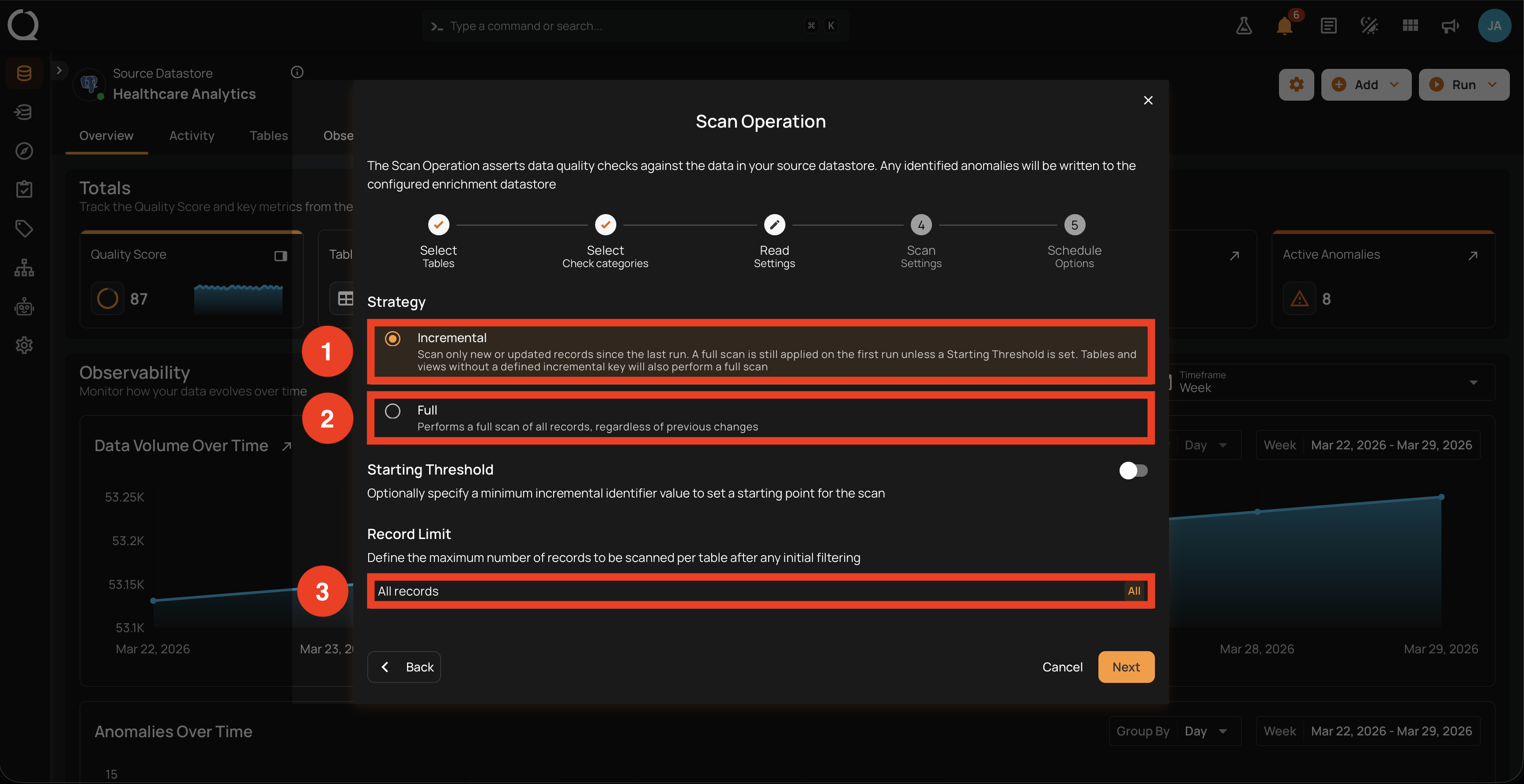Expand the sidebar chevron arrow
Screen dimensions: 1524x784
coord(59,71)
